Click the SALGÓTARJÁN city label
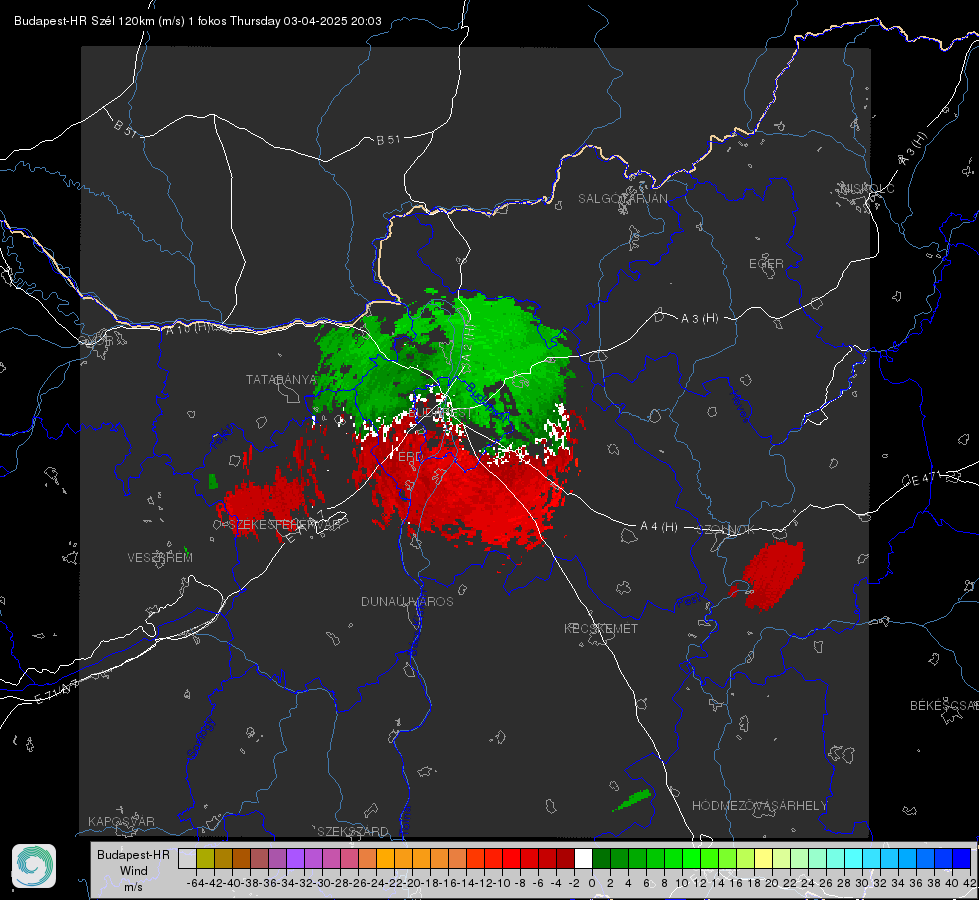Viewport: 979px width, 900px height. (622, 199)
